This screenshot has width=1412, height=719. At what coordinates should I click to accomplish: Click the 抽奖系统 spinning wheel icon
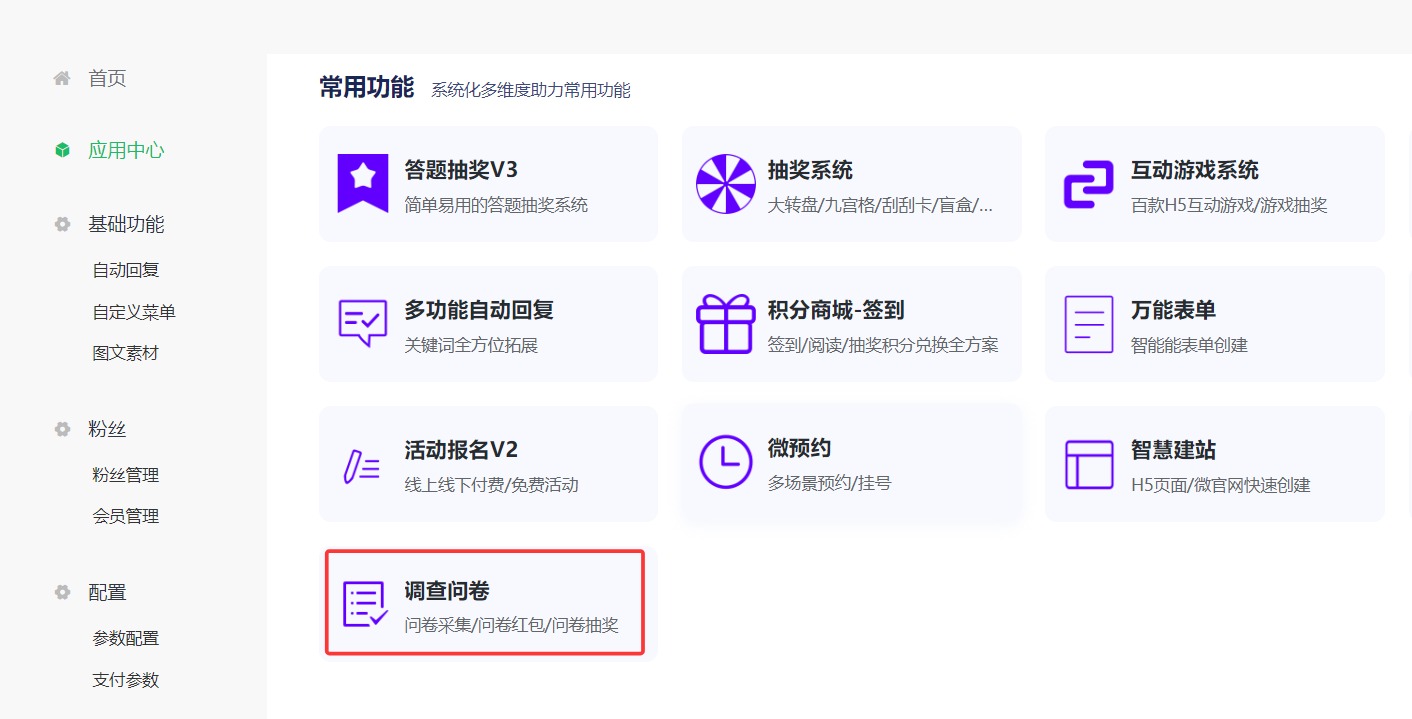pos(725,184)
